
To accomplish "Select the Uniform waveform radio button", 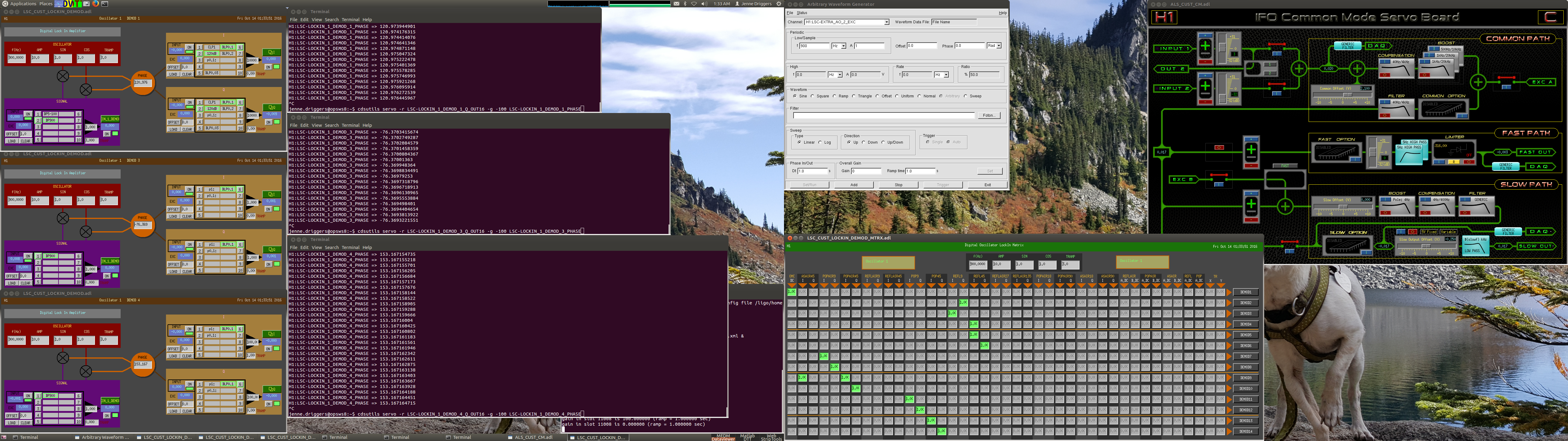I will (x=897, y=96).
